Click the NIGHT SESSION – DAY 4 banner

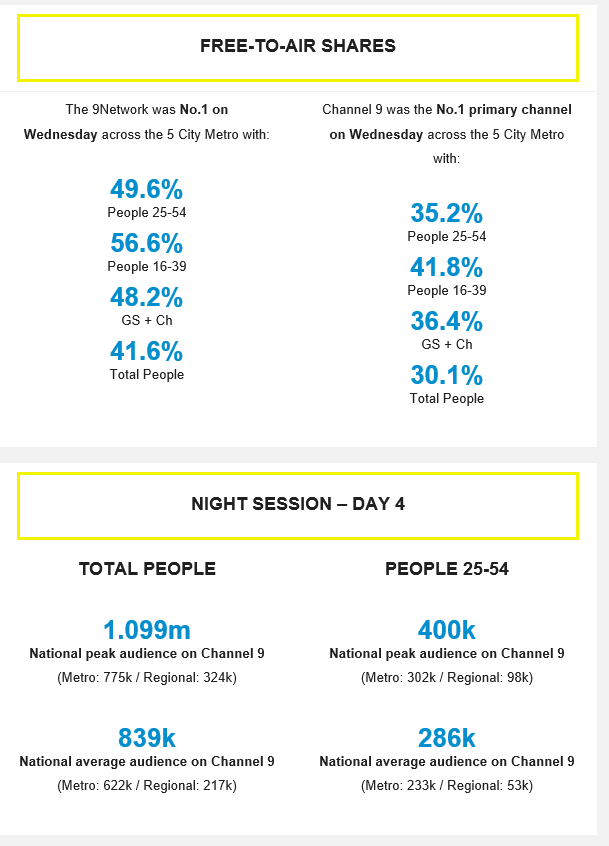(x=298, y=506)
